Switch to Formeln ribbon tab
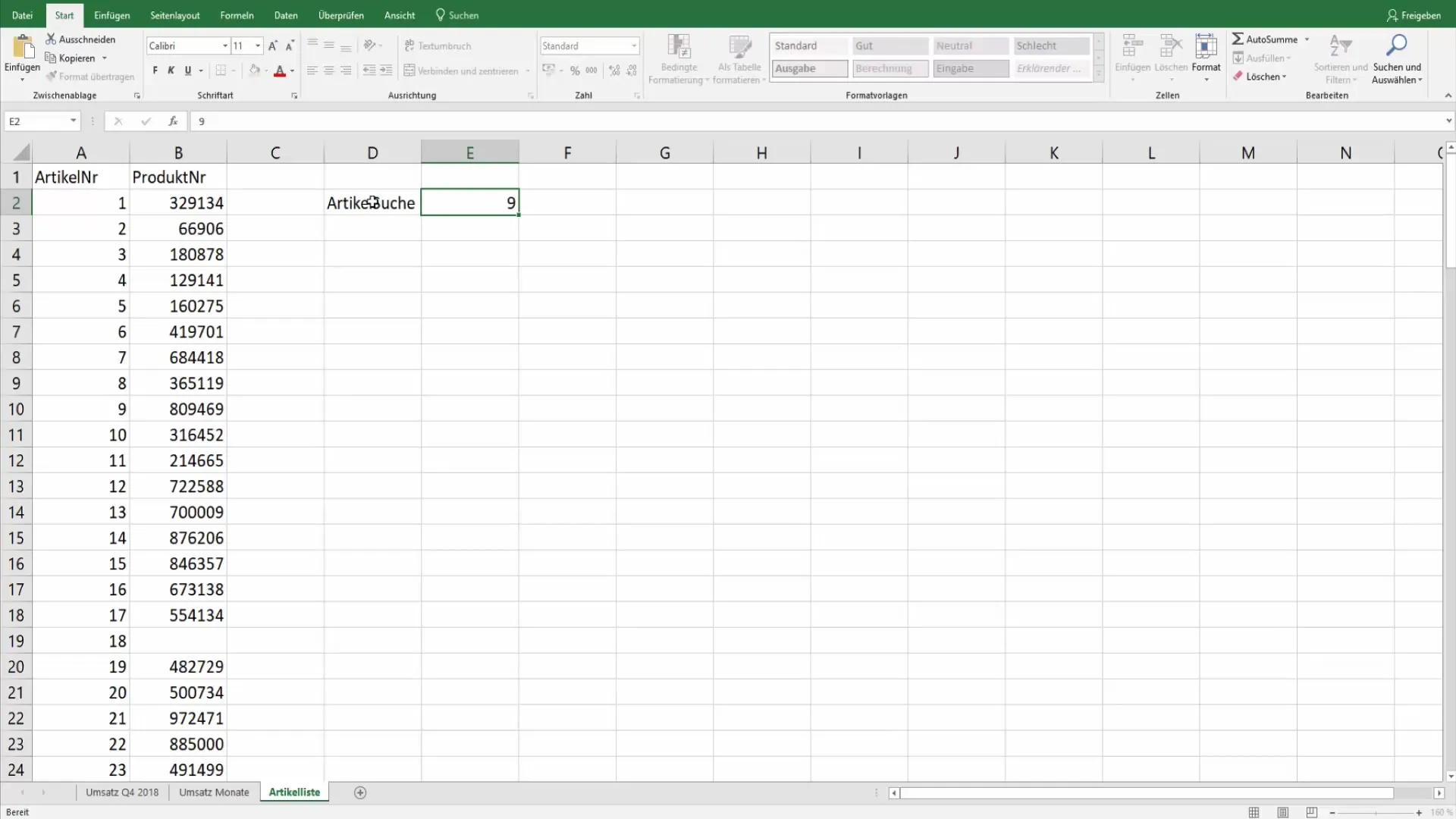The width and height of the screenshot is (1456, 819). coord(237,15)
